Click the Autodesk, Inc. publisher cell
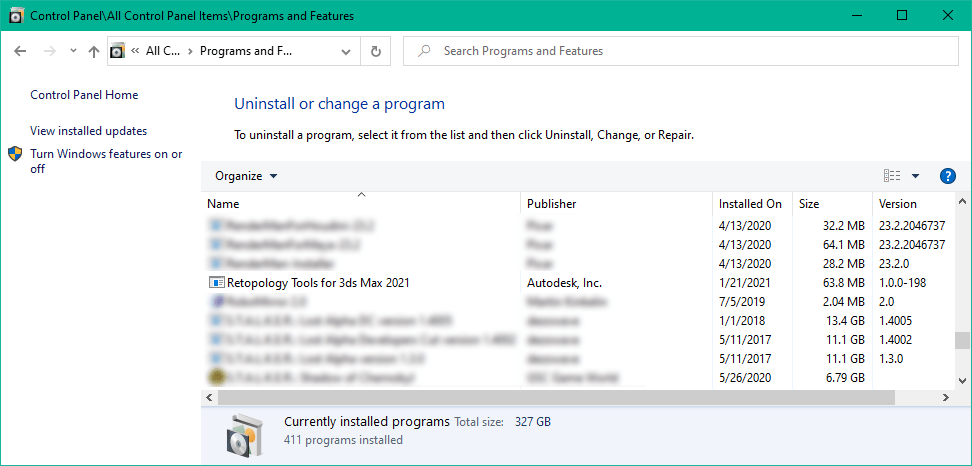972x466 pixels. tap(564, 283)
